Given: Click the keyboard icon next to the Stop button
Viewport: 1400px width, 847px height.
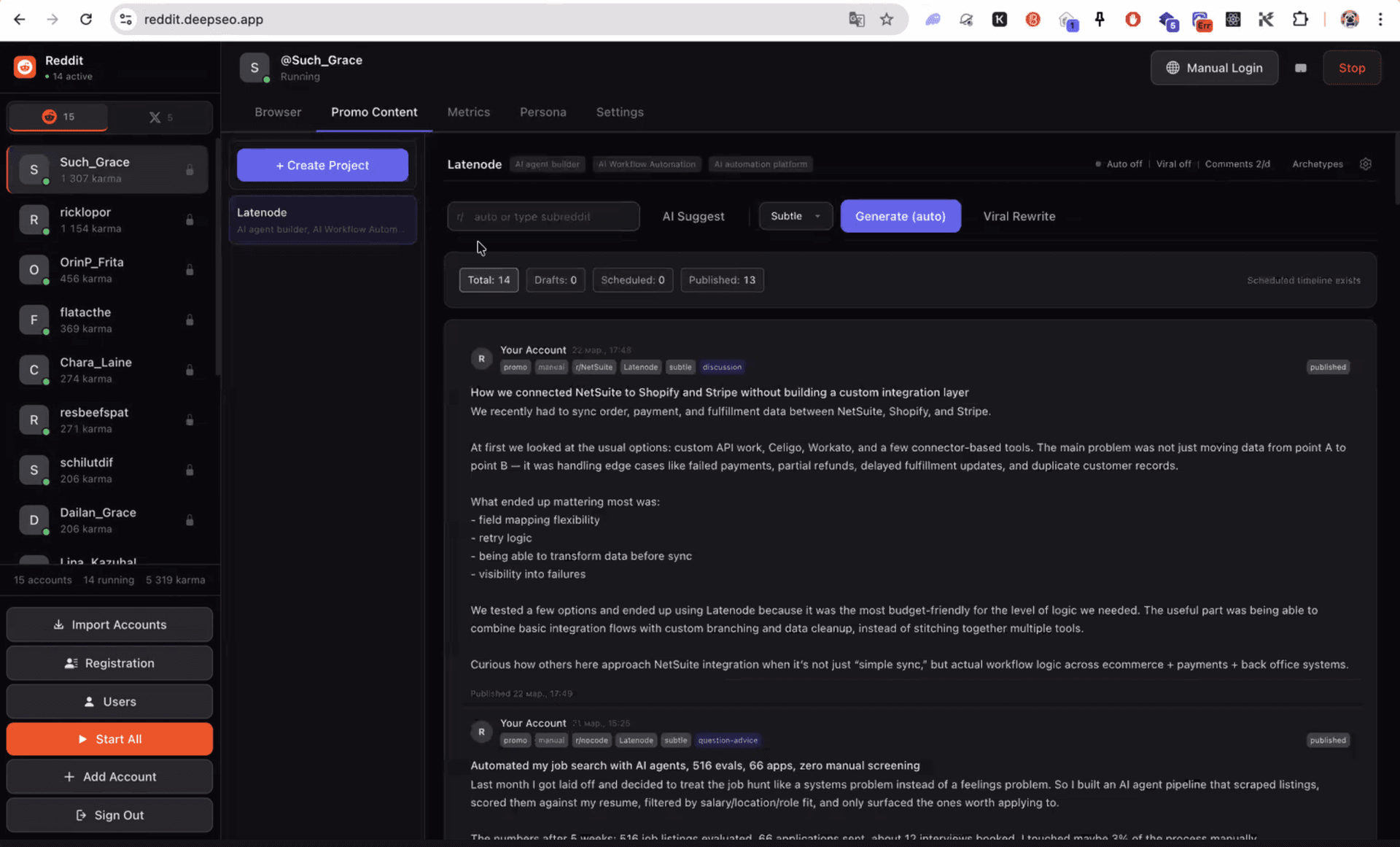Looking at the screenshot, I should pyautogui.click(x=1301, y=67).
